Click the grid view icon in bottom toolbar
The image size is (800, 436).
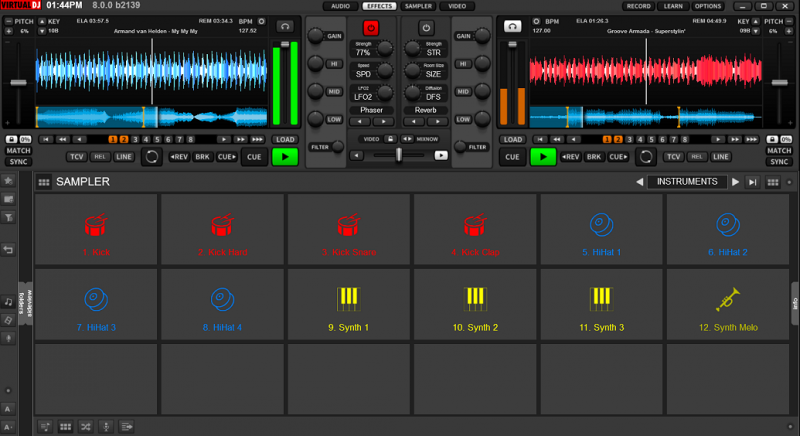pos(65,426)
